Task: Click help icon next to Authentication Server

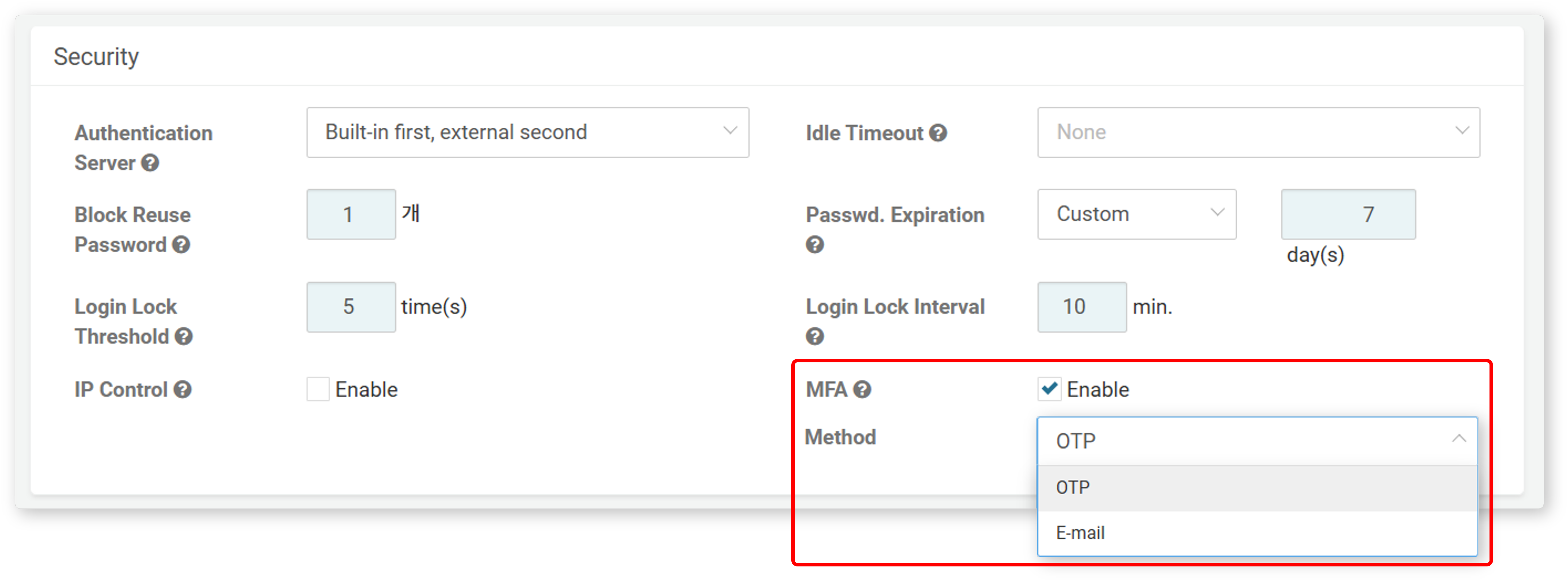Action: [x=150, y=163]
